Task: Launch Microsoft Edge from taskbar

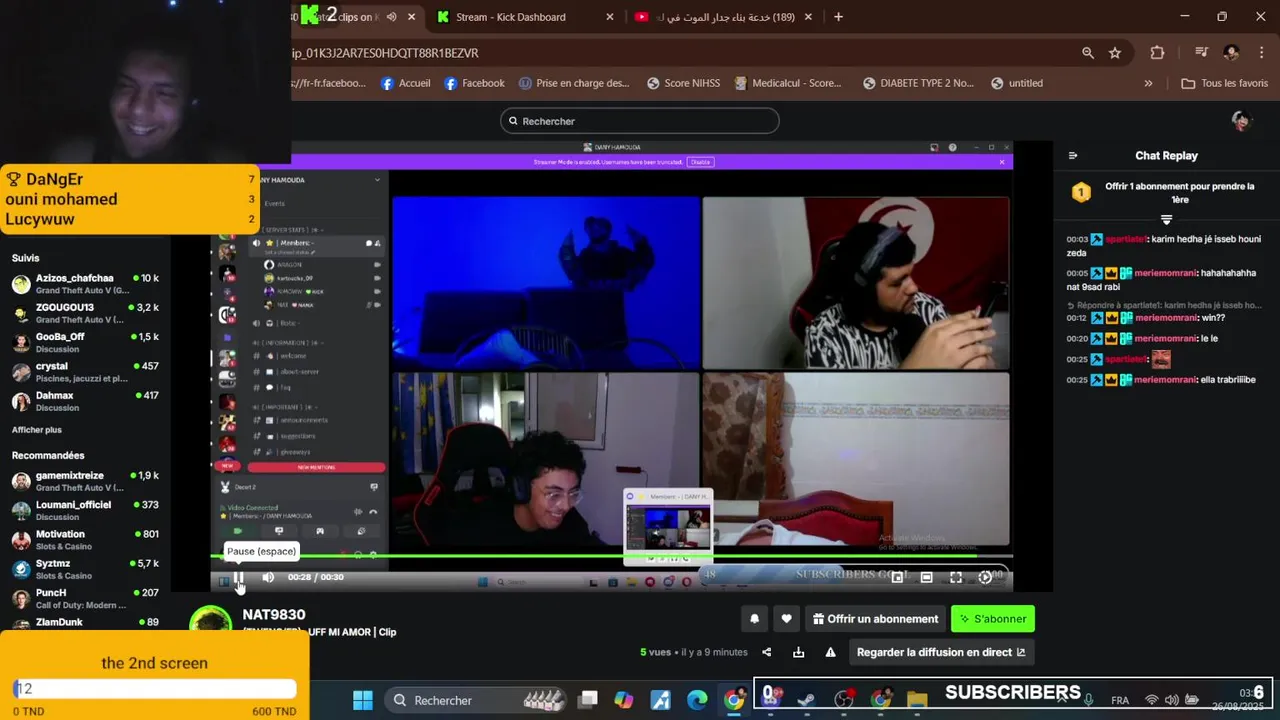Action: click(697, 700)
